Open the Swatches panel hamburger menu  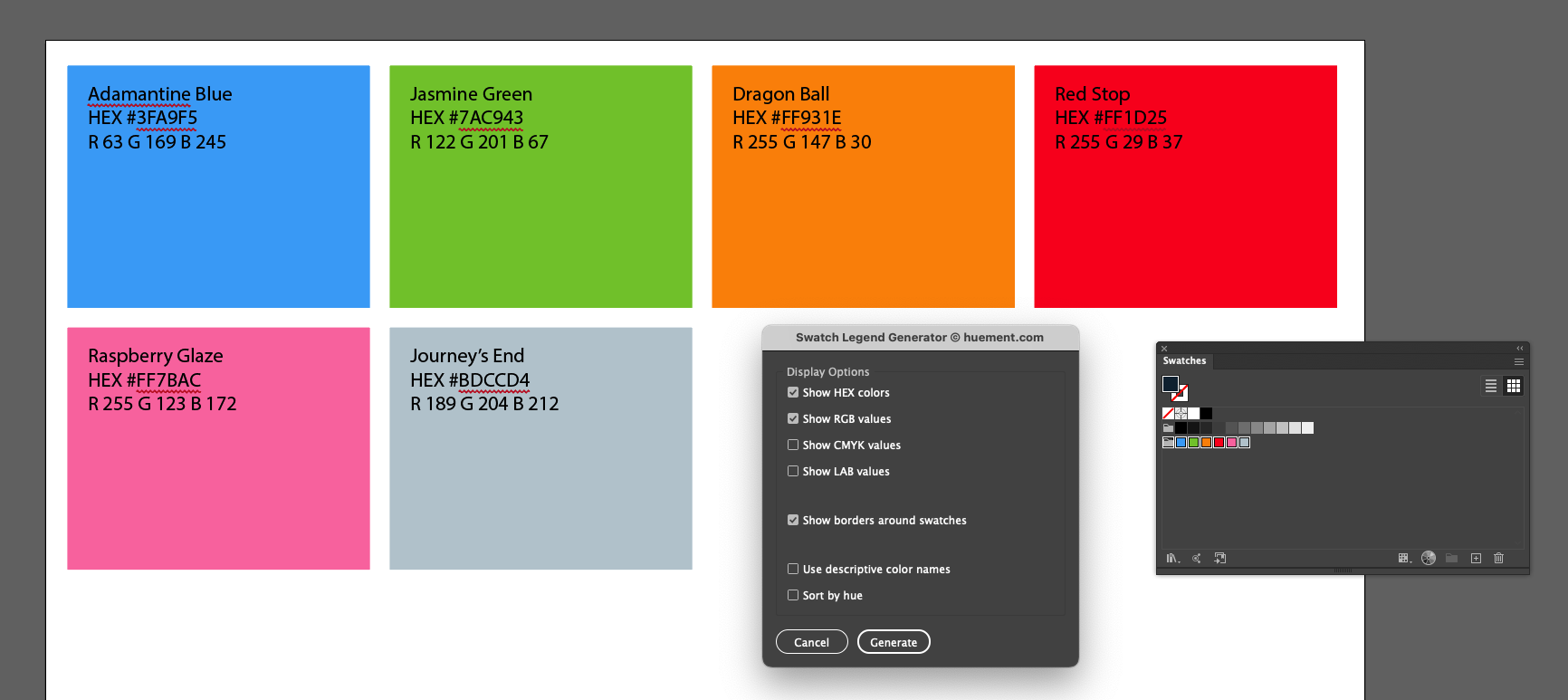click(1519, 361)
